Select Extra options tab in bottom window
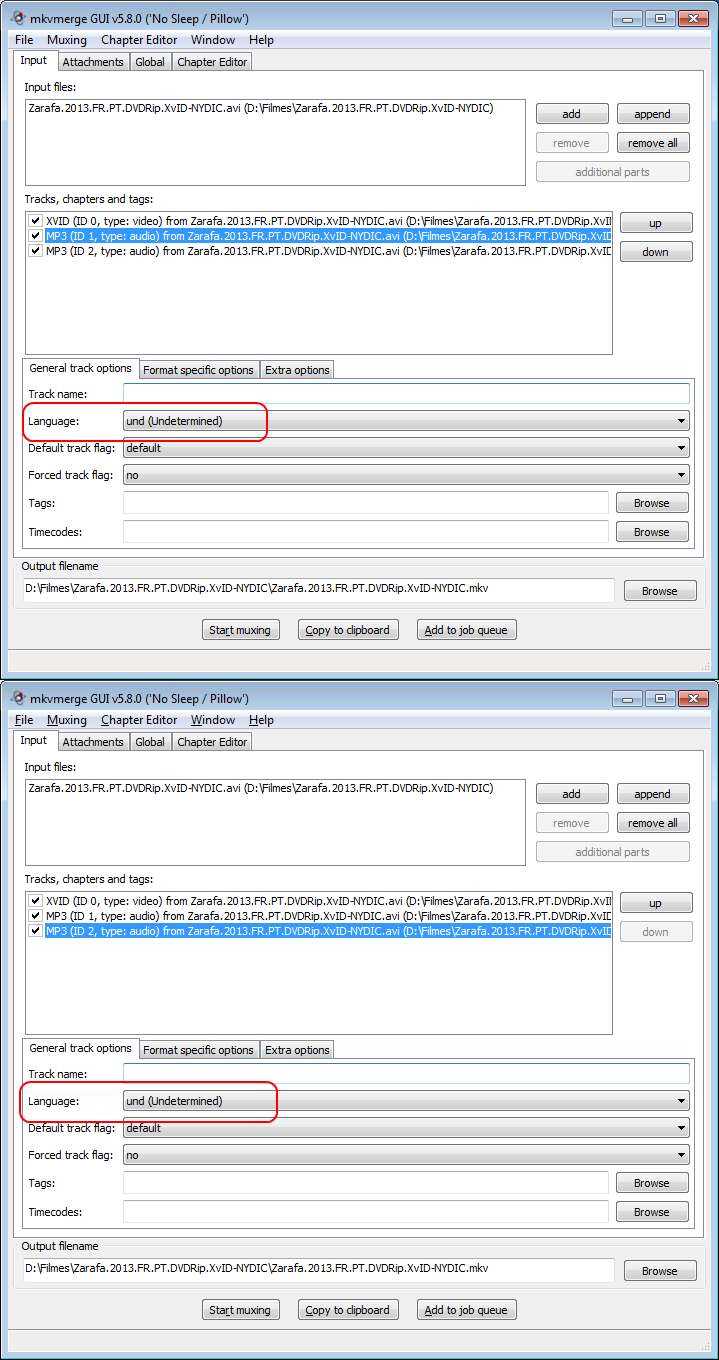This screenshot has height=1360, width=719. (297, 1050)
